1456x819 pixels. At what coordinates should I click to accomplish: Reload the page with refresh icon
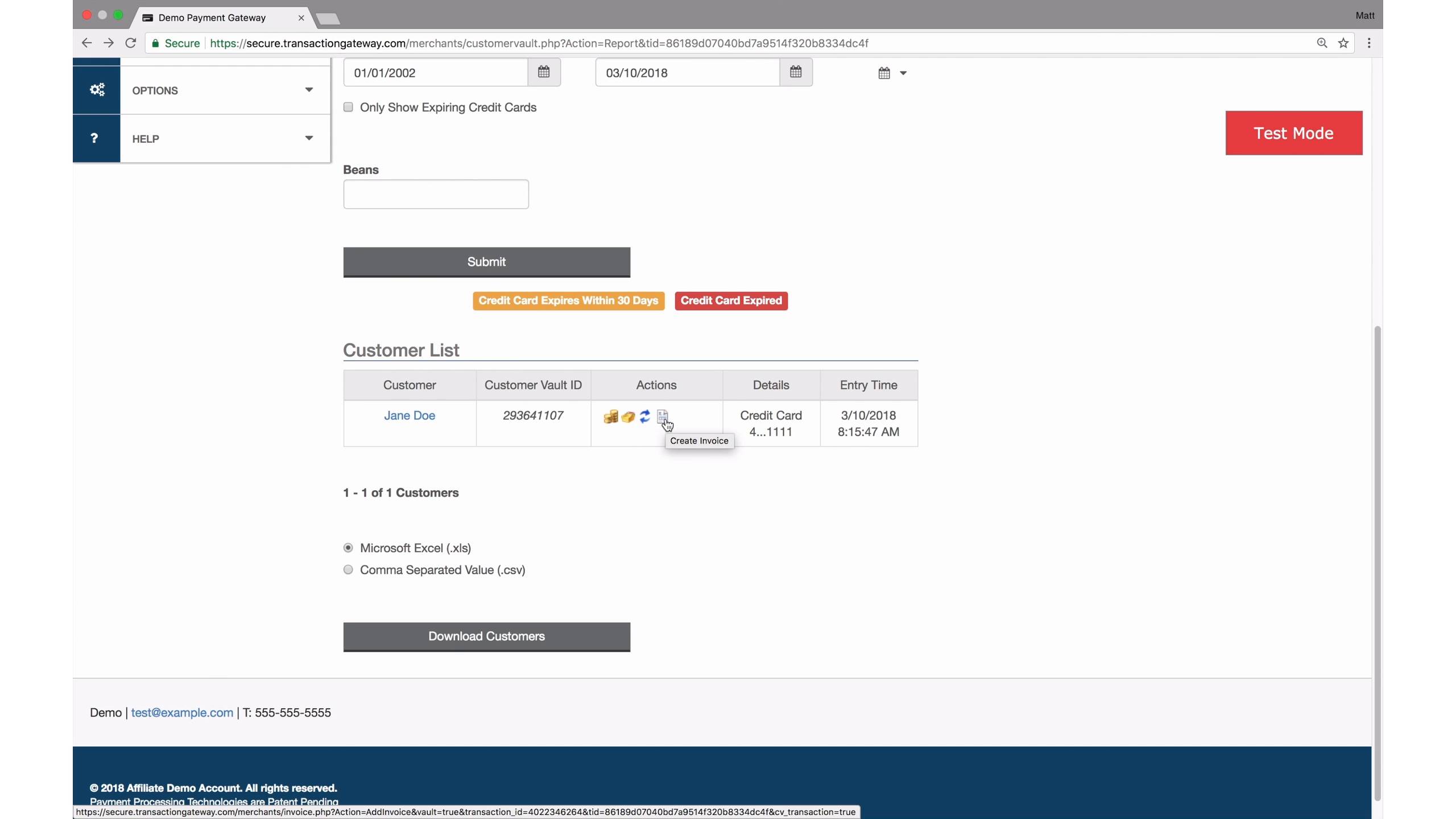130,43
